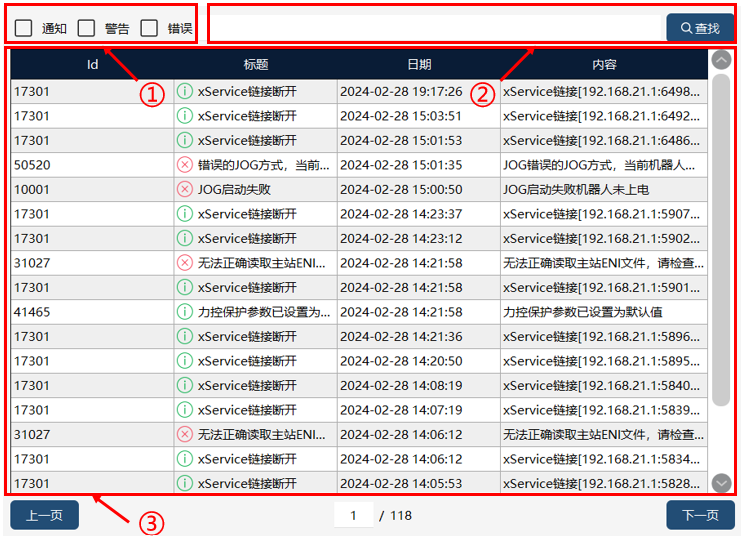This screenshot has height=537, width=741.
Task: Click the info icon in the 19:17:26 log row
Action: 185,91
